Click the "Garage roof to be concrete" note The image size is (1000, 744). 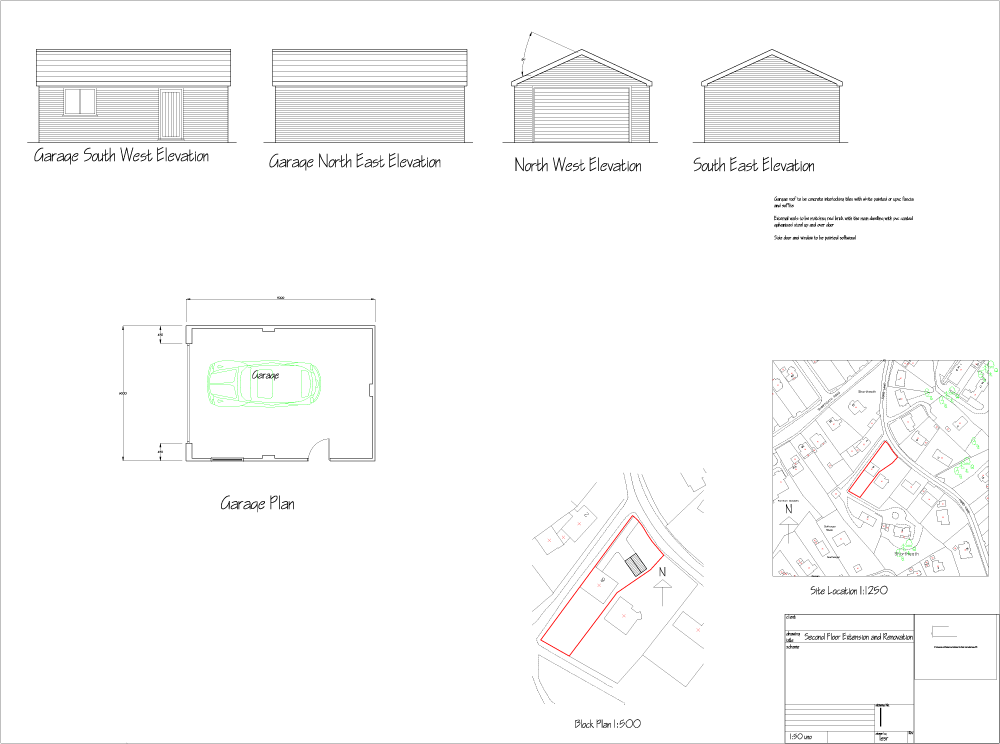click(x=844, y=203)
